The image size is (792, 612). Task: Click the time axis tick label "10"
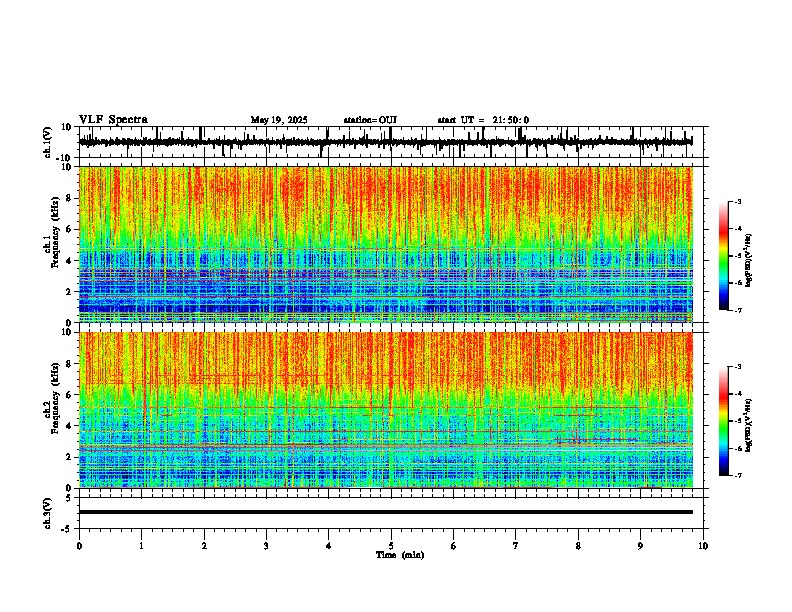(x=703, y=546)
